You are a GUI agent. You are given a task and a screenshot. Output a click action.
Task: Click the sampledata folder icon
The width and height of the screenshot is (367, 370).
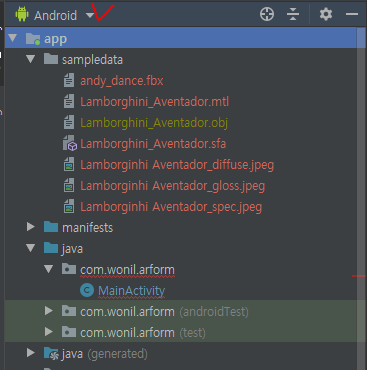[x=51, y=59]
